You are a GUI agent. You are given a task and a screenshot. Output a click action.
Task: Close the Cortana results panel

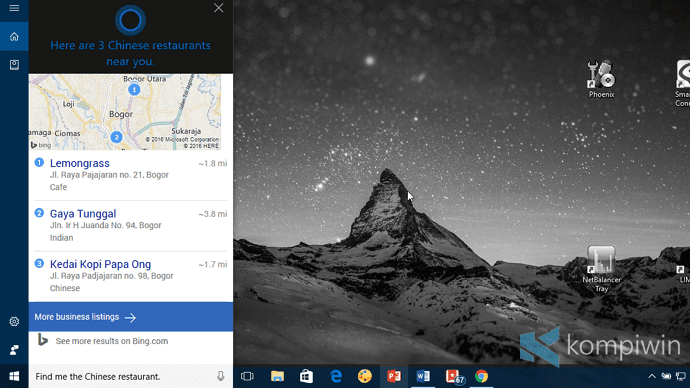218,8
